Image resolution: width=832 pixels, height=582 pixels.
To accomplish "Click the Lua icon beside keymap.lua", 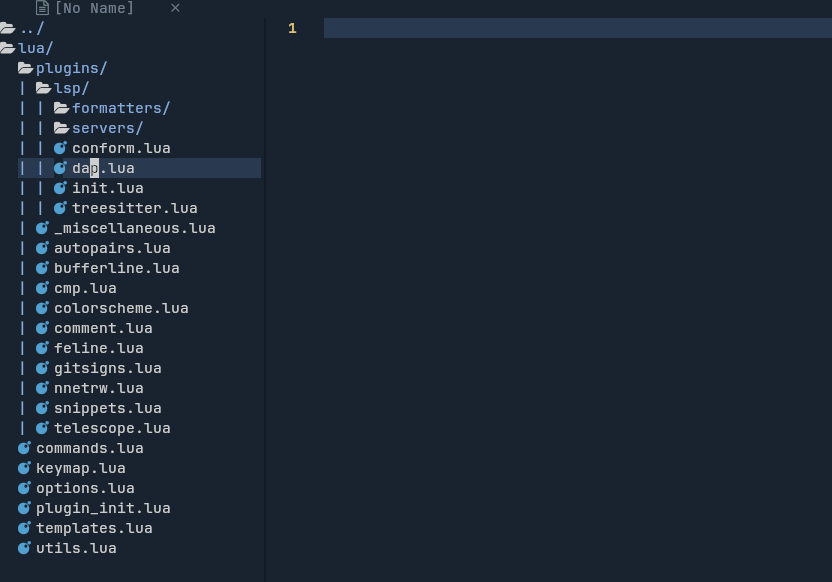I will (24, 468).
